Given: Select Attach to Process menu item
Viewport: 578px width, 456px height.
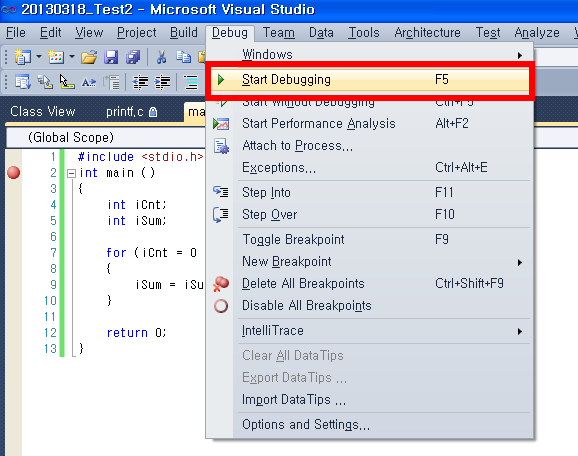Looking at the screenshot, I should pyautogui.click(x=370, y=146).
